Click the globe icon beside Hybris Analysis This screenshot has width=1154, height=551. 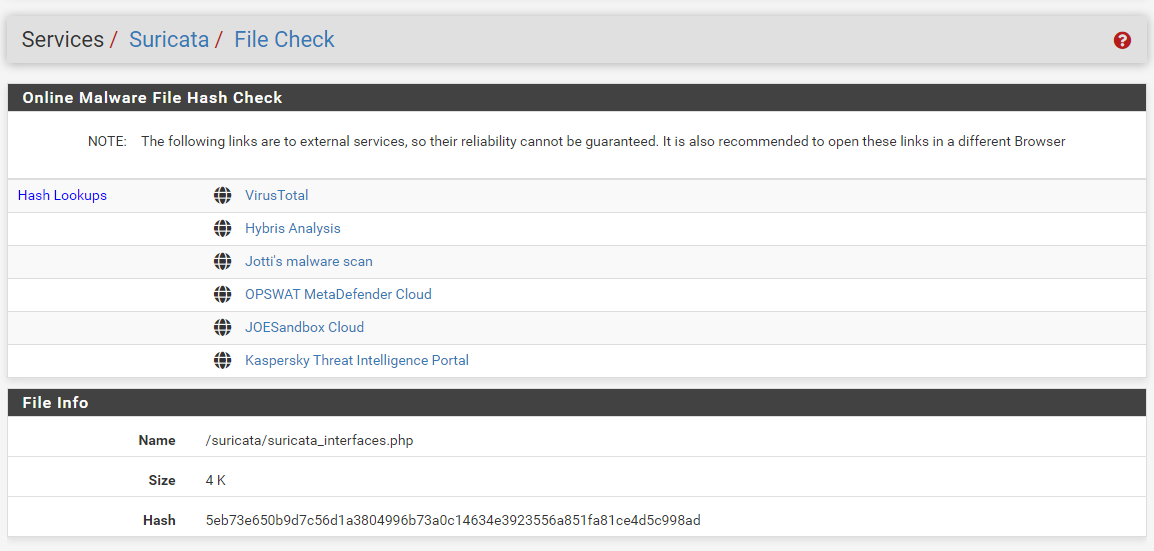click(222, 229)
